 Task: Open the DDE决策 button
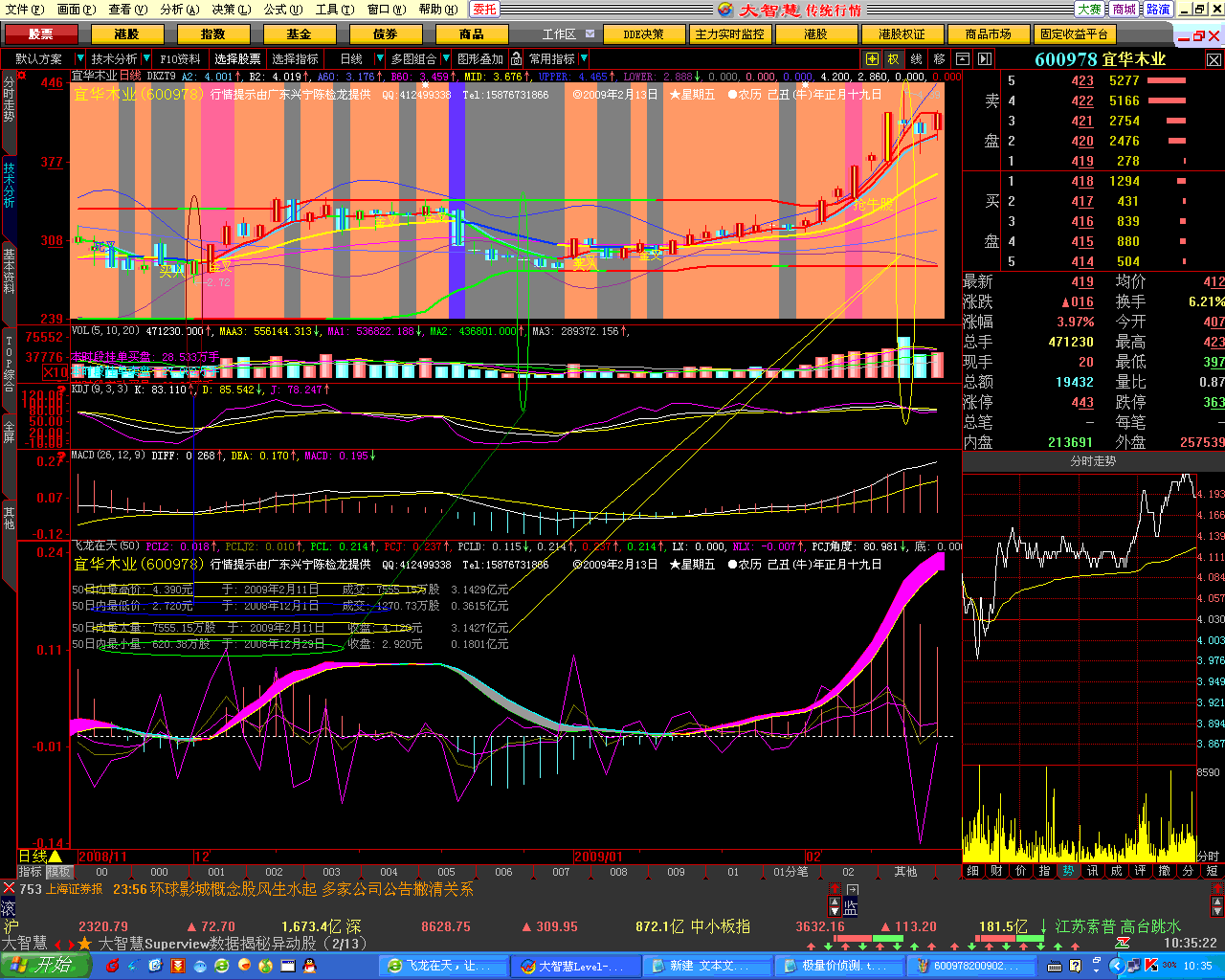pos(643,34)
